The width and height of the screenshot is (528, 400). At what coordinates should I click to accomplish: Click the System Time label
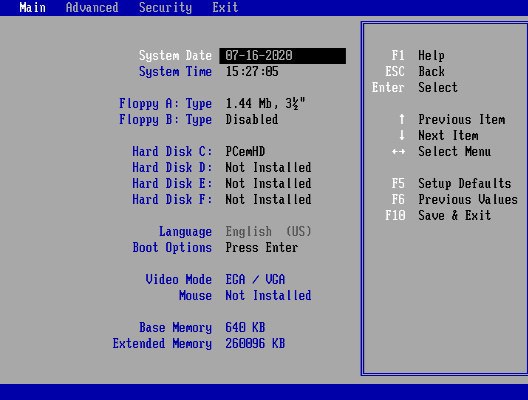click(175, 71)
